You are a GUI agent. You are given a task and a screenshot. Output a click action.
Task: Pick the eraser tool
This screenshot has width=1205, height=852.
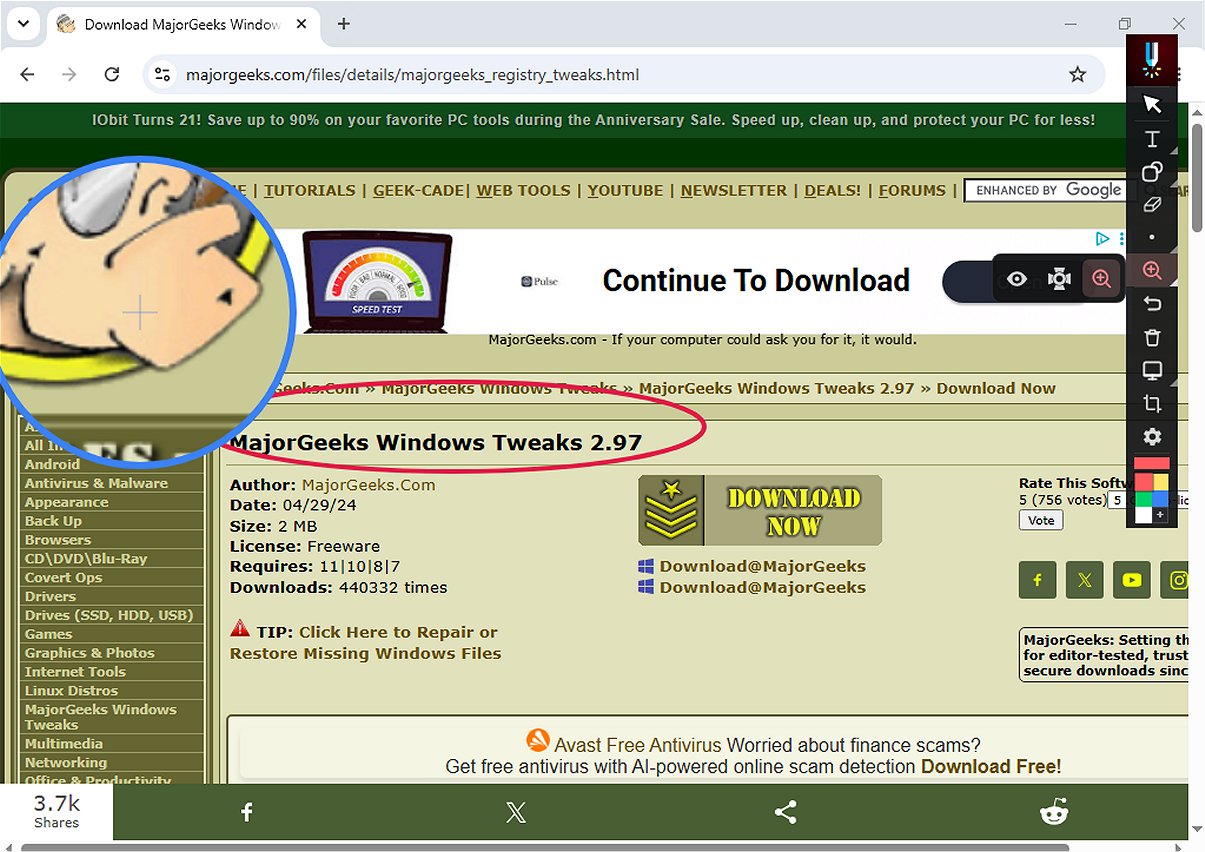(x=1152, y=204)
